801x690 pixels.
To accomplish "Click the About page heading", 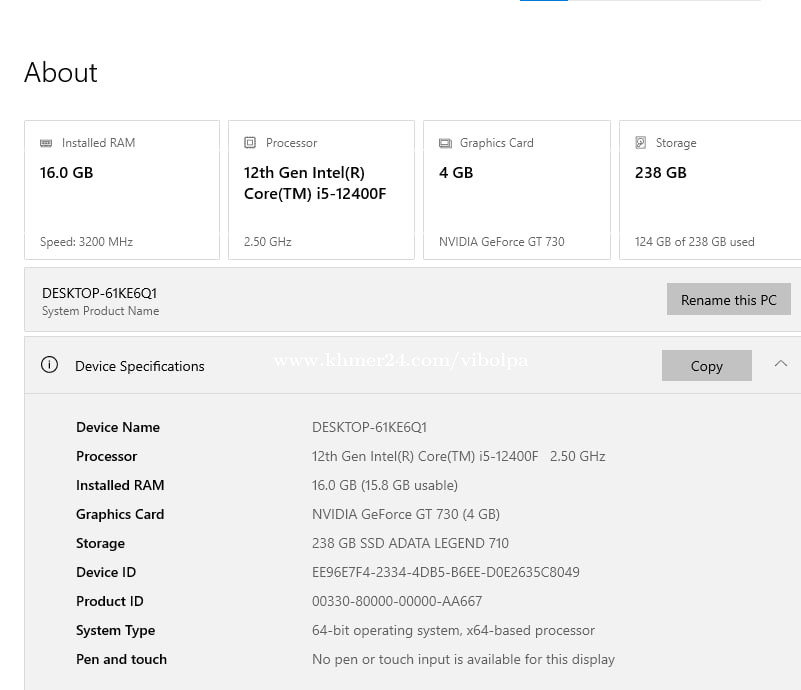I will (x=61, y=73).
